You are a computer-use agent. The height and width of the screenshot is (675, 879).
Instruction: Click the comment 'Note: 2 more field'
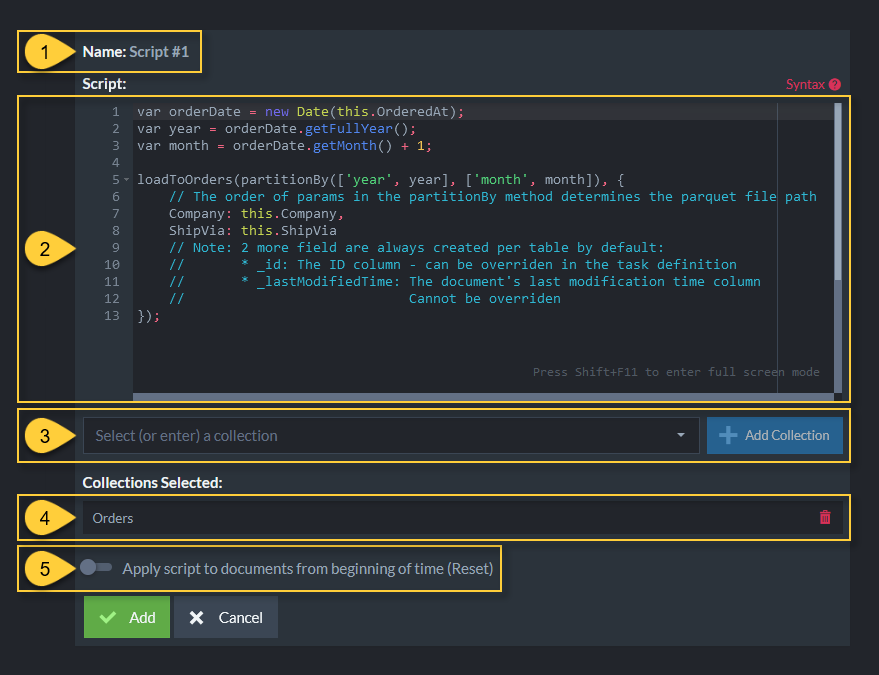pyautogui.click(x=416, y=247)
